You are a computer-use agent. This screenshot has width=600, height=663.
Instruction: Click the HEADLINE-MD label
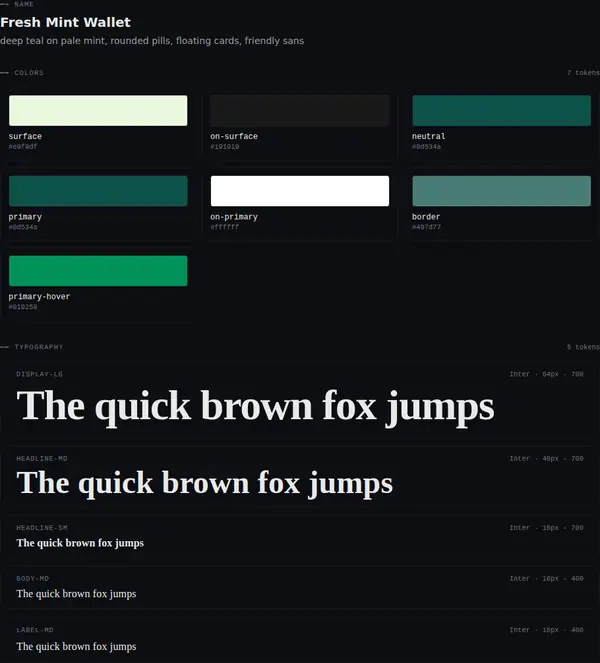[x=41, y=459]
